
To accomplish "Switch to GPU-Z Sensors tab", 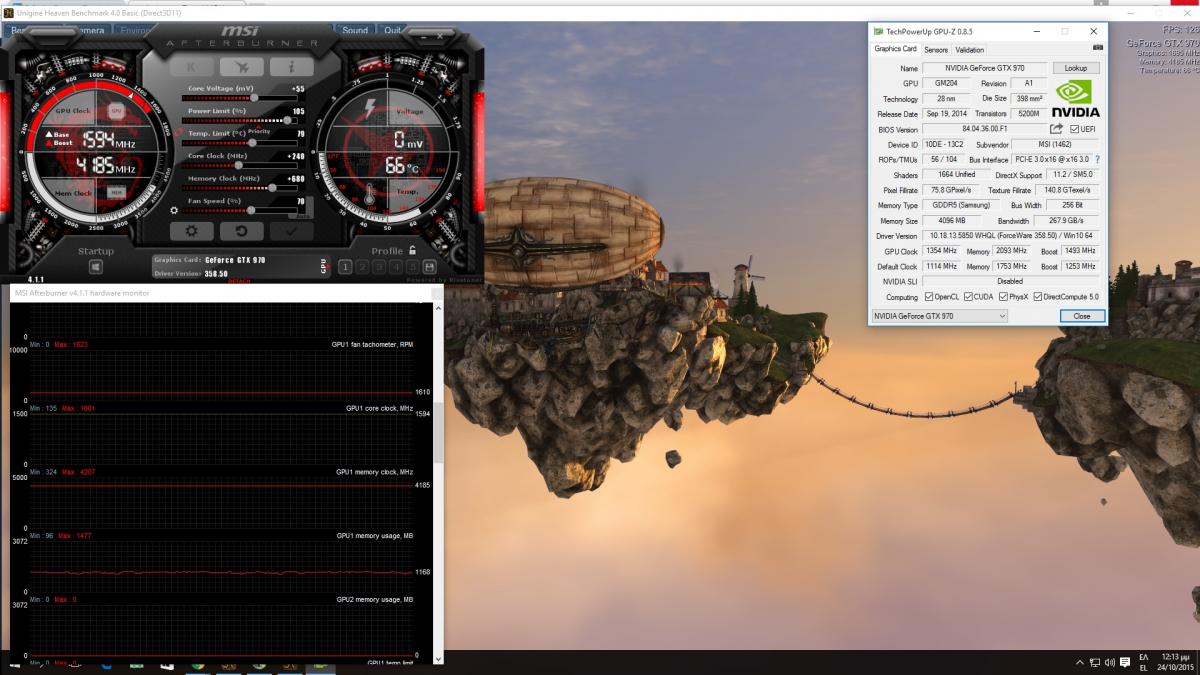I will click(x=936, y=50).
